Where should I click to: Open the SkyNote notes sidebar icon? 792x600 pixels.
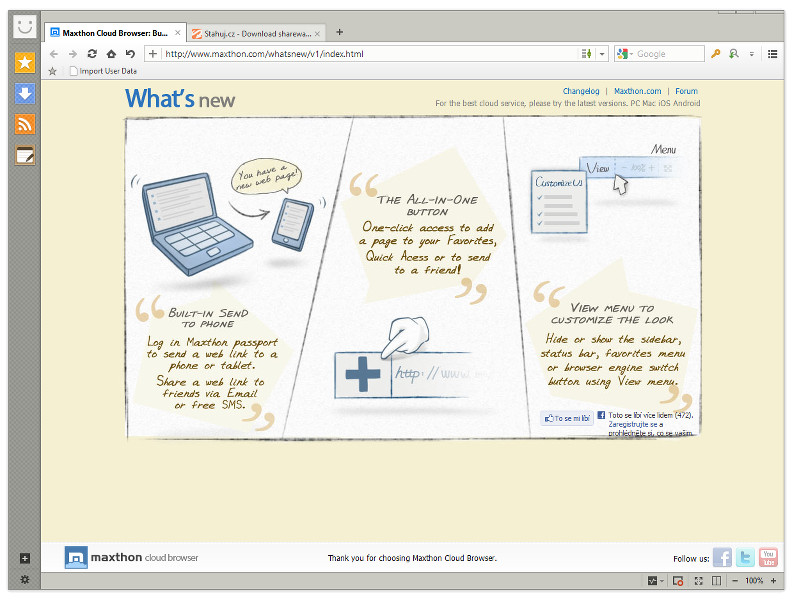[25, 156]
